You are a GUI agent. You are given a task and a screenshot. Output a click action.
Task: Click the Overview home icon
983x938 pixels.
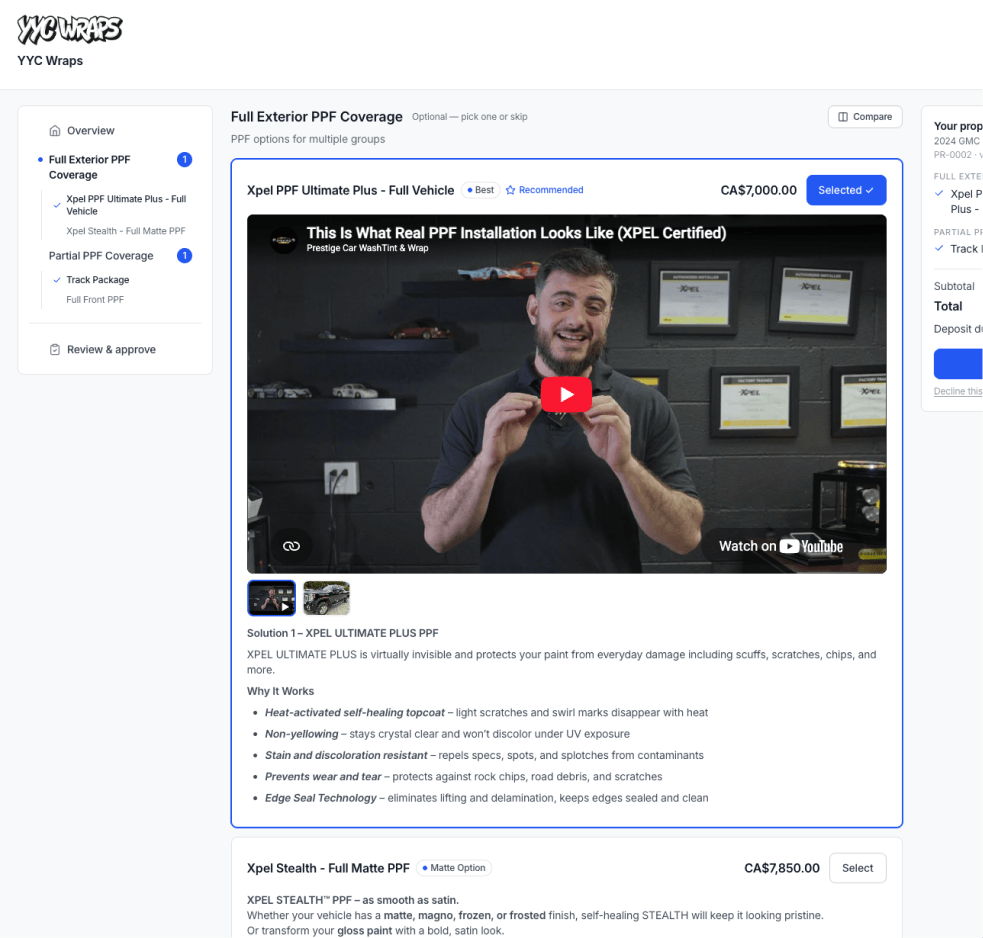click(55, 130)
